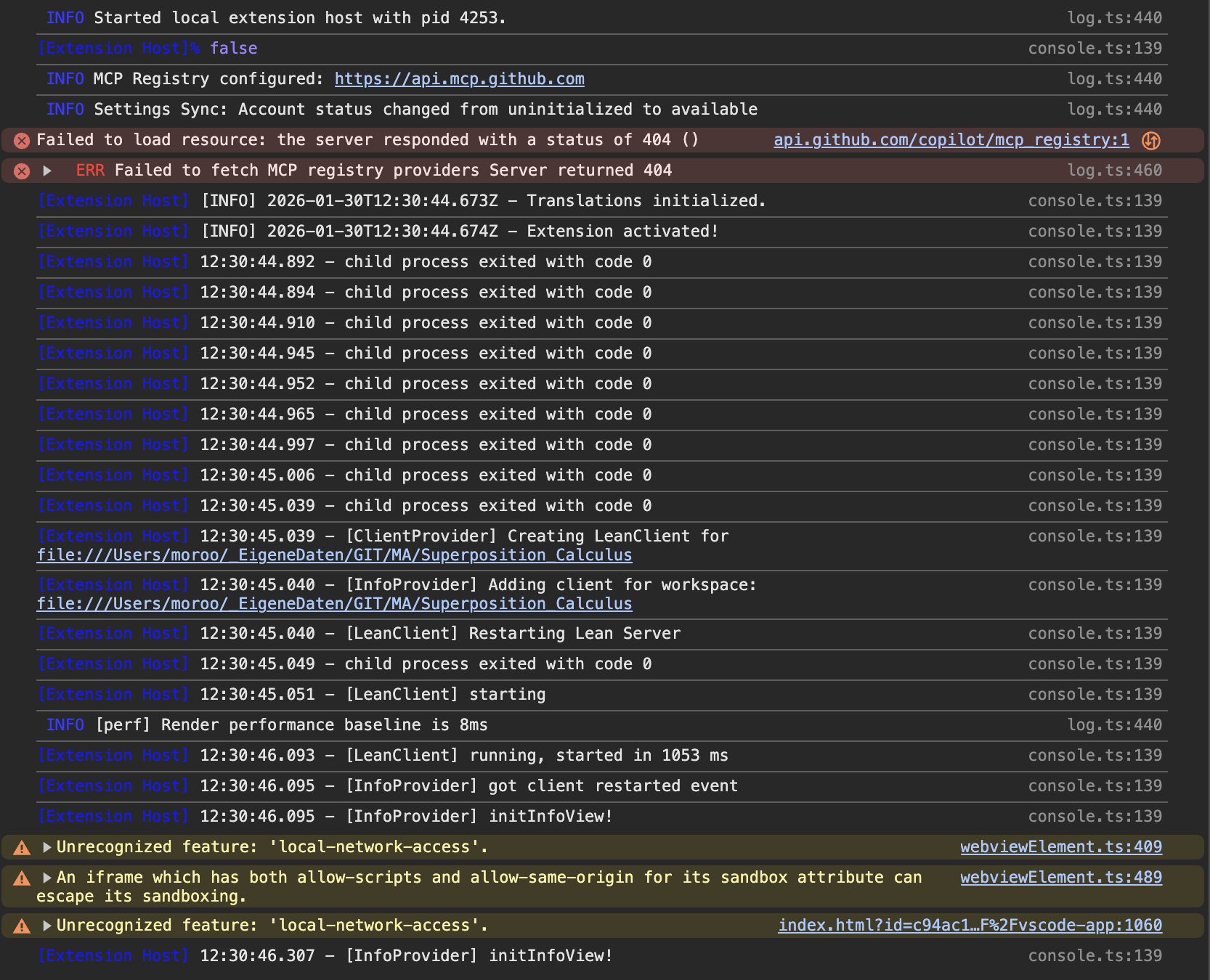Click the error icon beside "Failed to load resource"
Screen dimensions: 1210x980
point(22,141)
